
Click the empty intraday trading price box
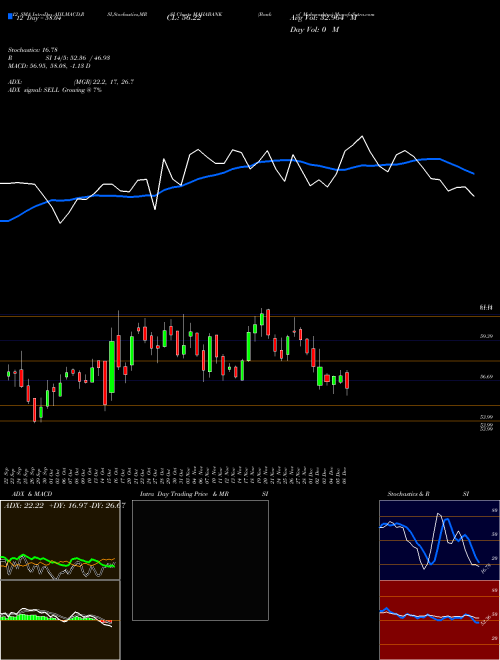pos(200,560)
